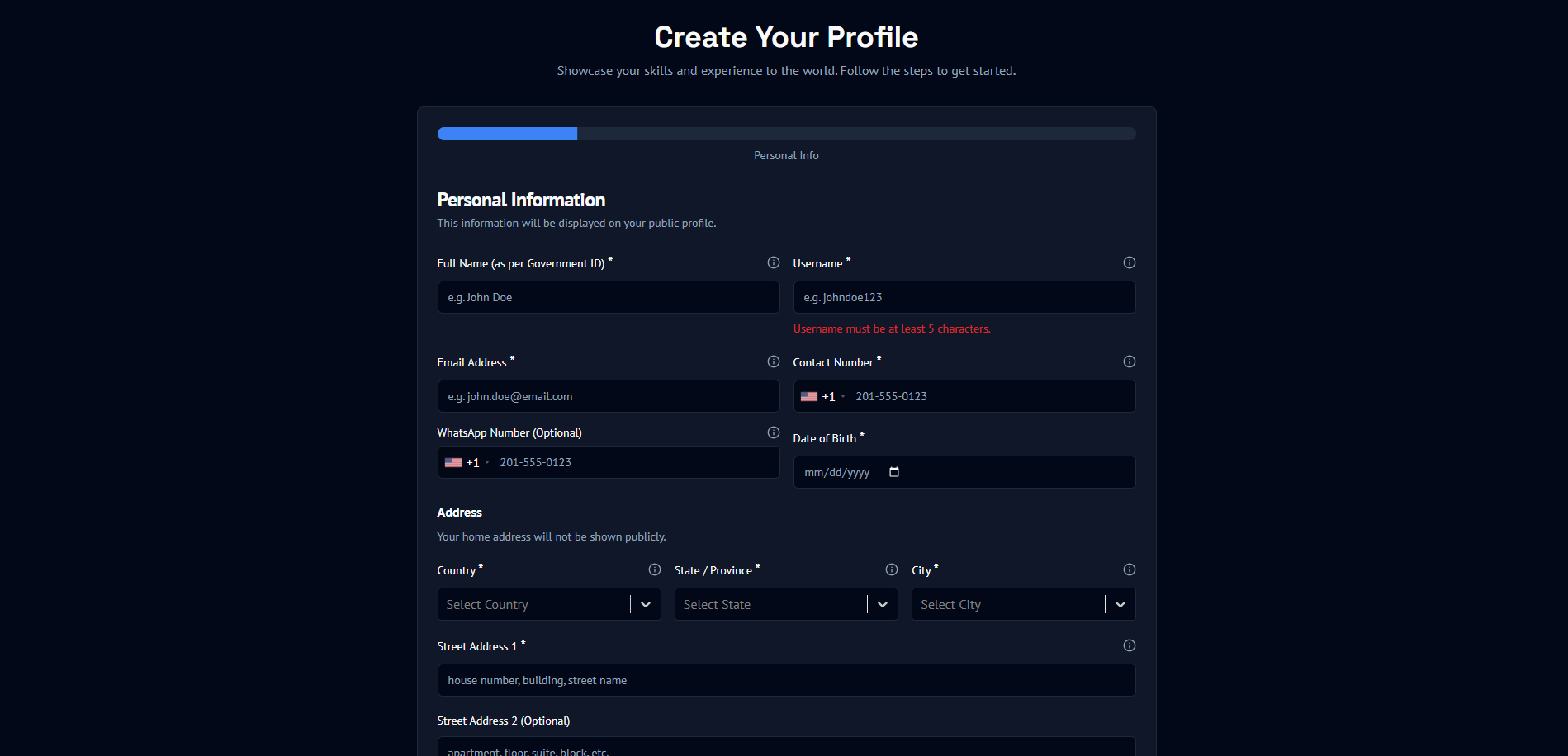
Task: Click the Username input field
Action: [964, 297]
